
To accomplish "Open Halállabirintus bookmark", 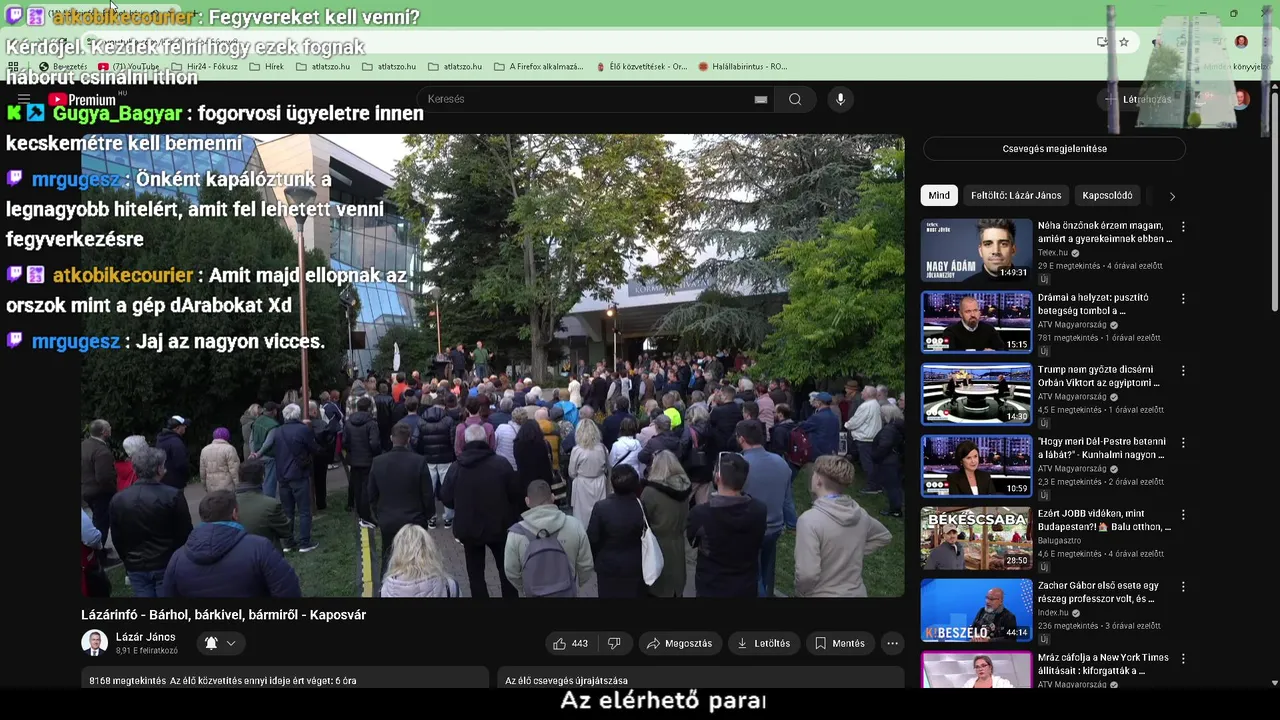I will [x=742, y=67].
